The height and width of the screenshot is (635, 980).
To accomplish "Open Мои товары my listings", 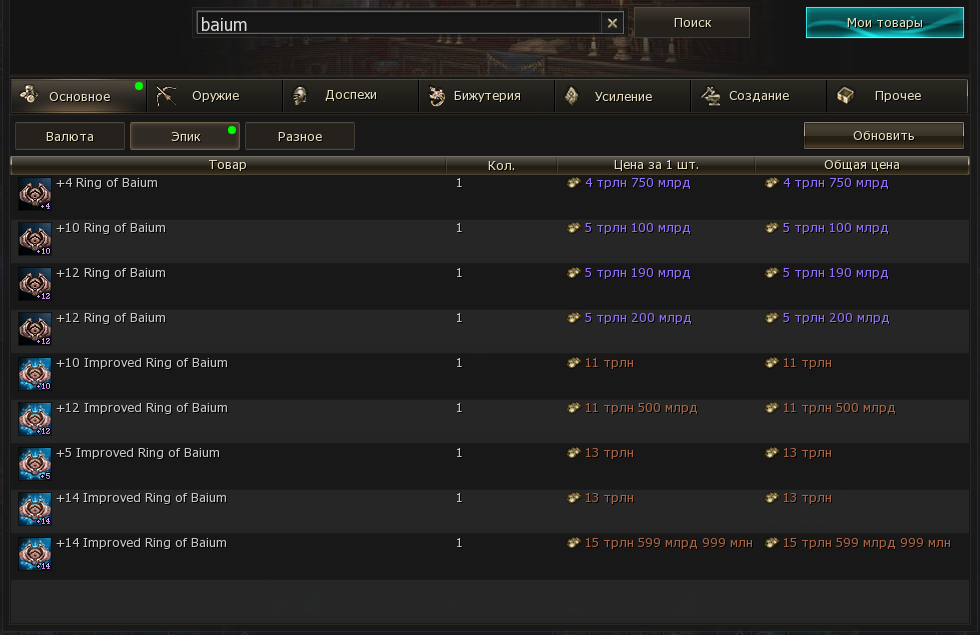I will pos(884,23).
